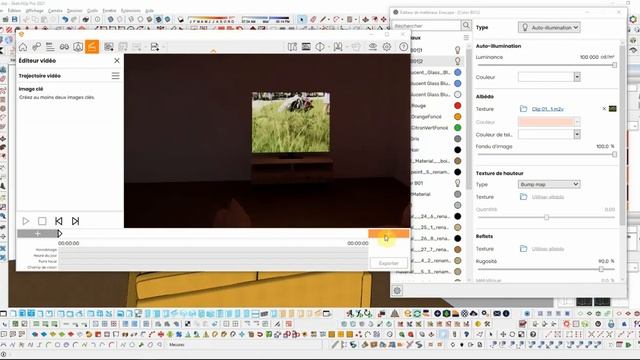Close the Éditeur vidéo panel
640x360 pixels.
[117, 60]
